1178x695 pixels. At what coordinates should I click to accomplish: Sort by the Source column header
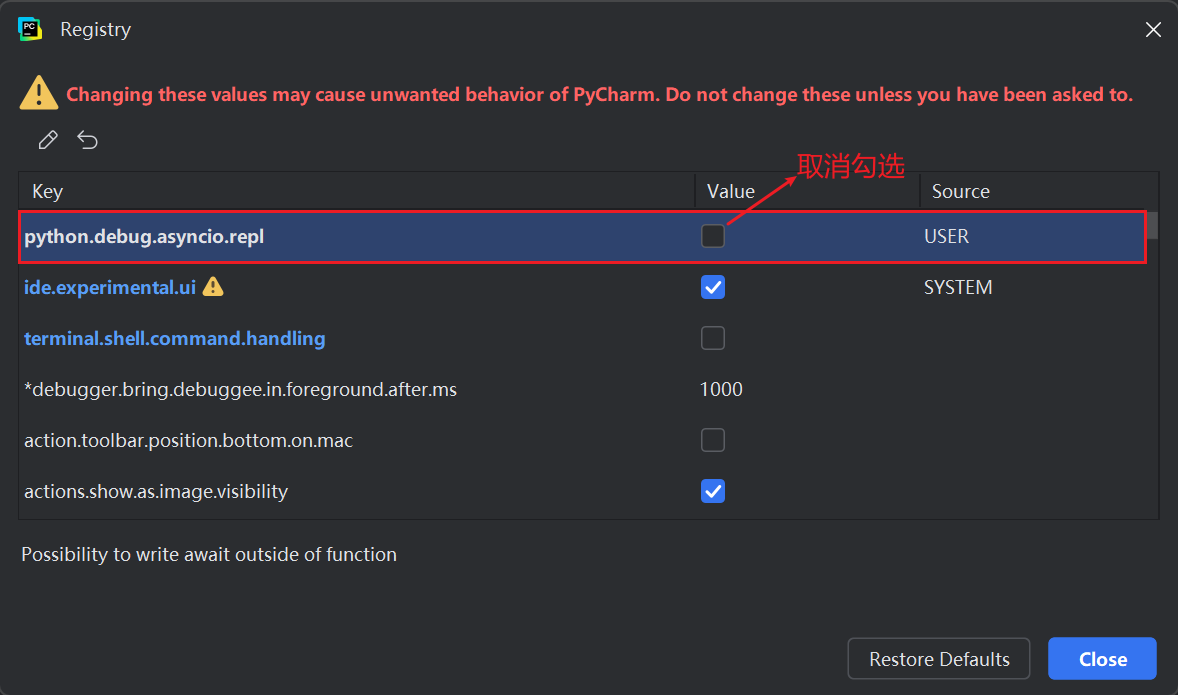pyautogui.click(x=960, y=191)
